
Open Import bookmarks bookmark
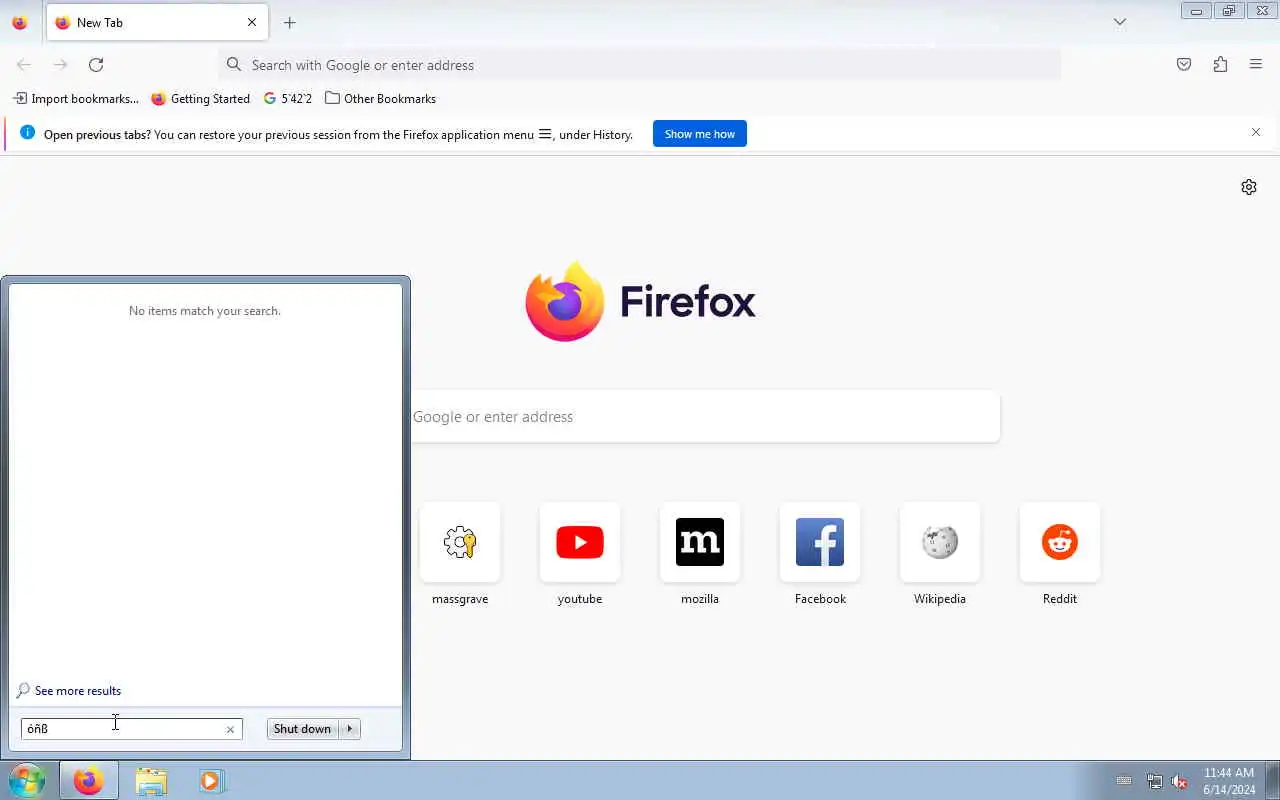click(x=76, y=99)
